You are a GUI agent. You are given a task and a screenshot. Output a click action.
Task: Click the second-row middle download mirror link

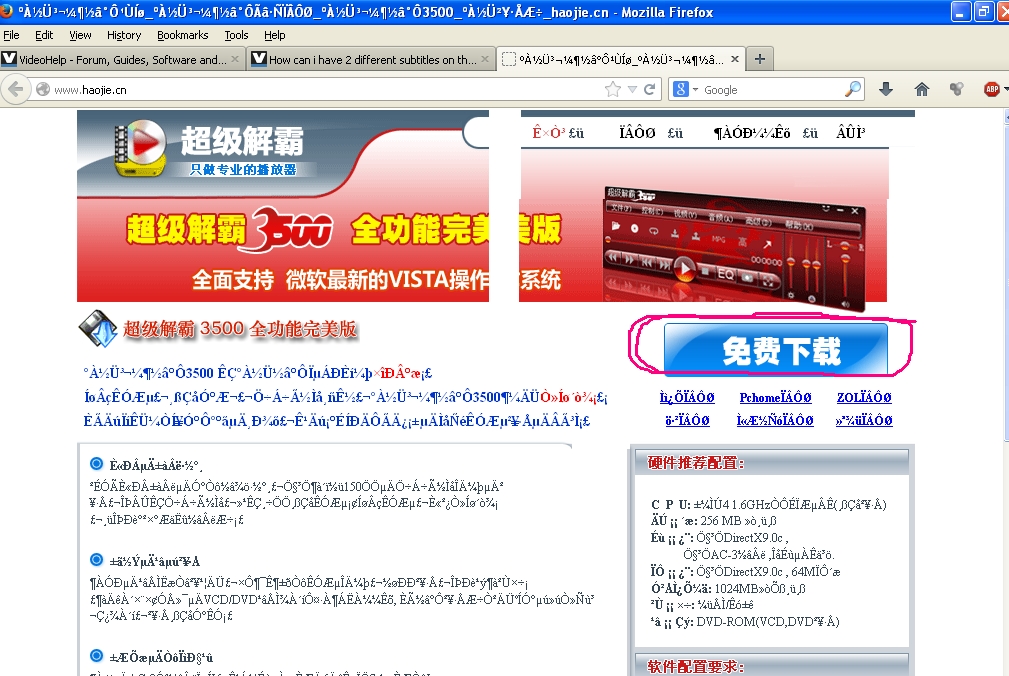coord(775,421)
